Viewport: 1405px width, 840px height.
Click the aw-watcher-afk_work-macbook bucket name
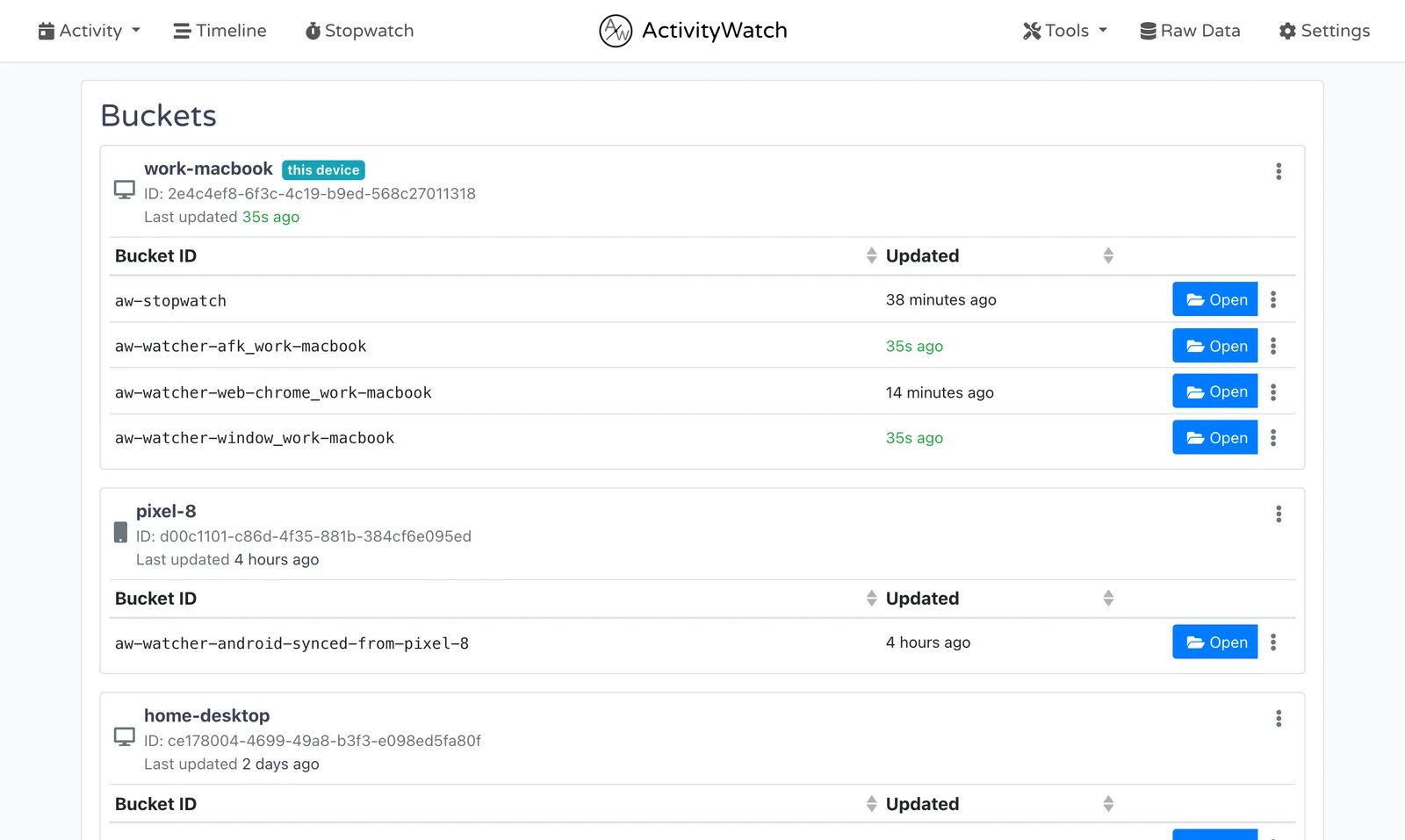pos(241,346)
